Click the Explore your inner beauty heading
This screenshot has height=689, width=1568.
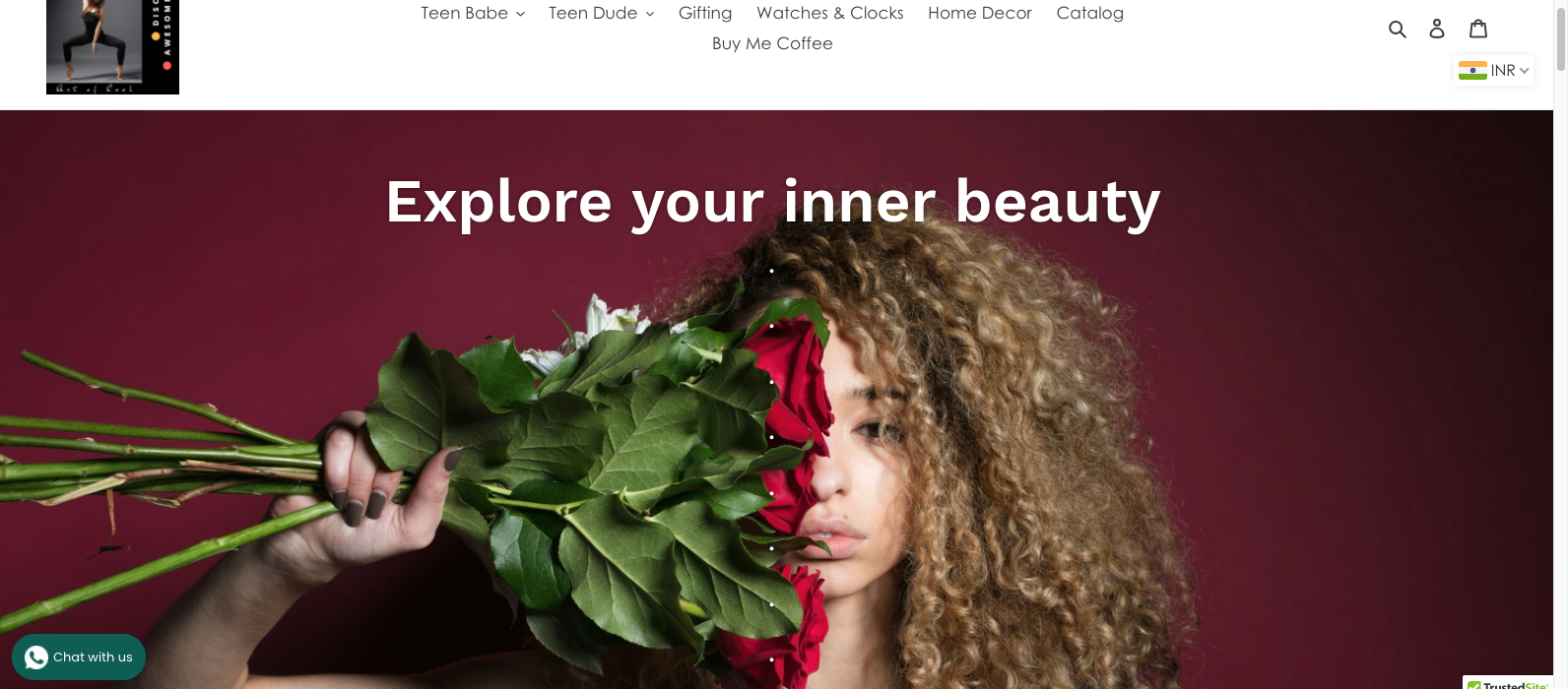tap(773, 202)
